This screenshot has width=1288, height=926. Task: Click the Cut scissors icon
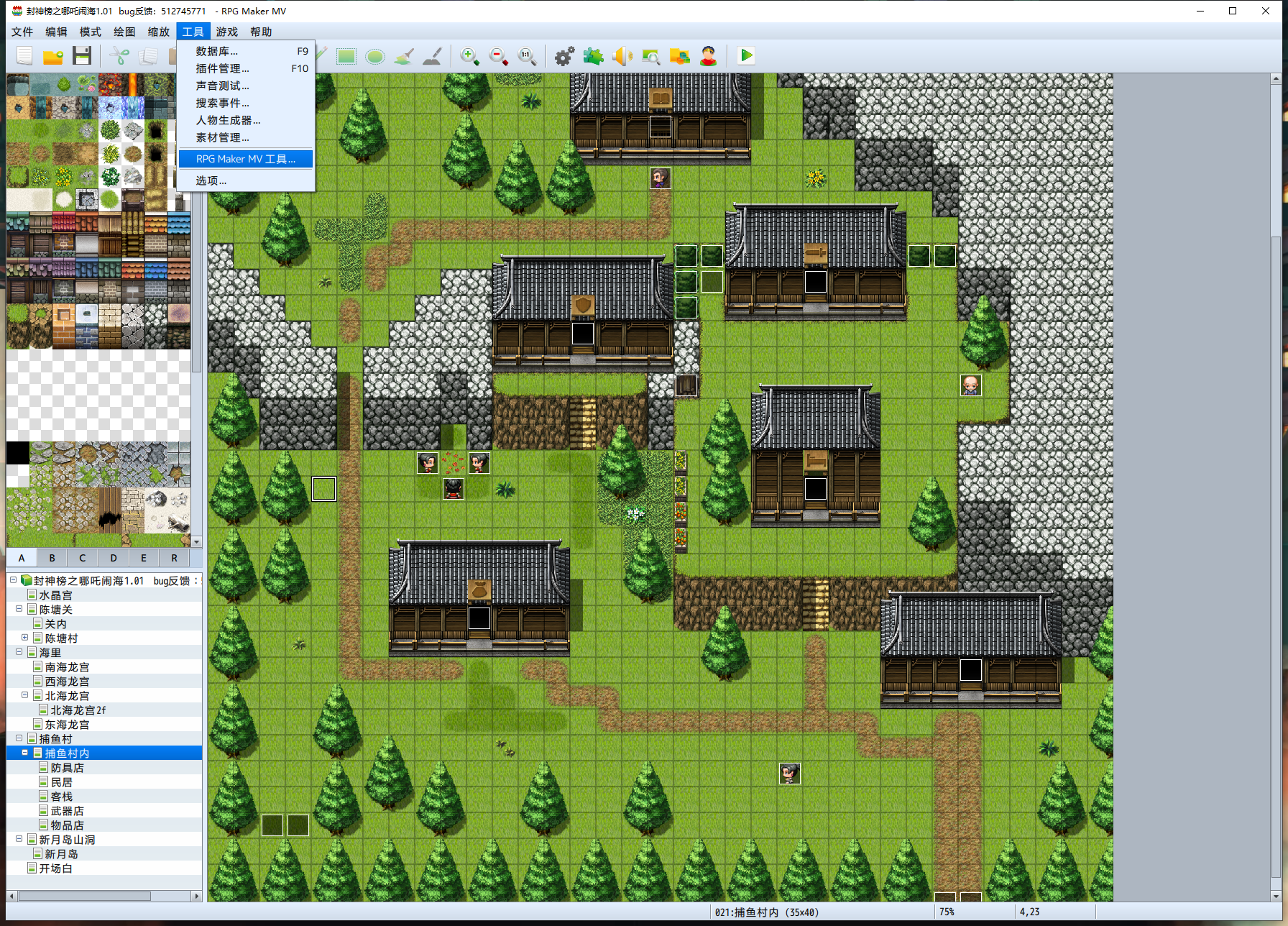tap(119, 56)
